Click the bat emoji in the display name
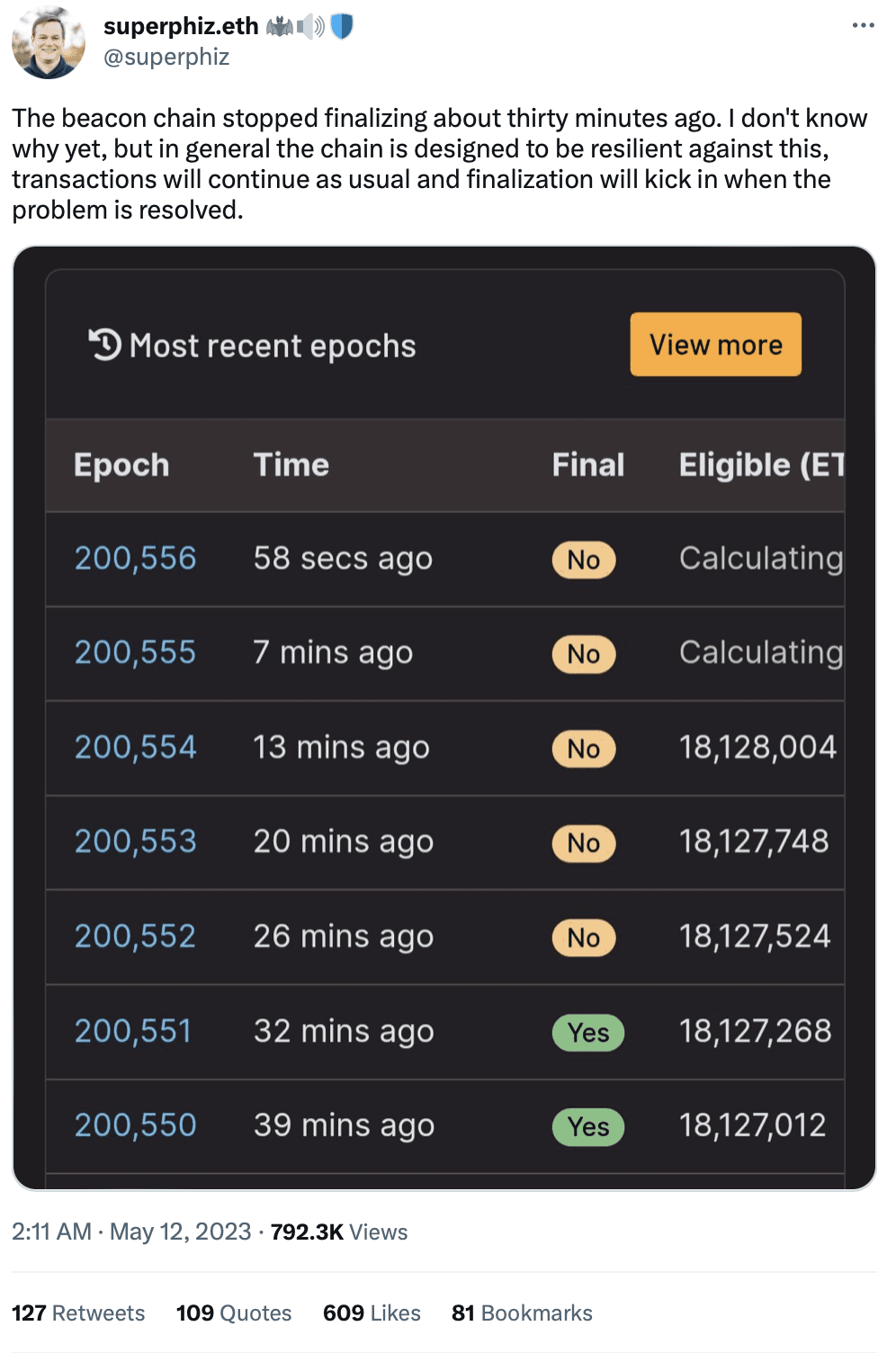Screen dimensions: 896x1353 pyautogui.click(x=280, y=26)
